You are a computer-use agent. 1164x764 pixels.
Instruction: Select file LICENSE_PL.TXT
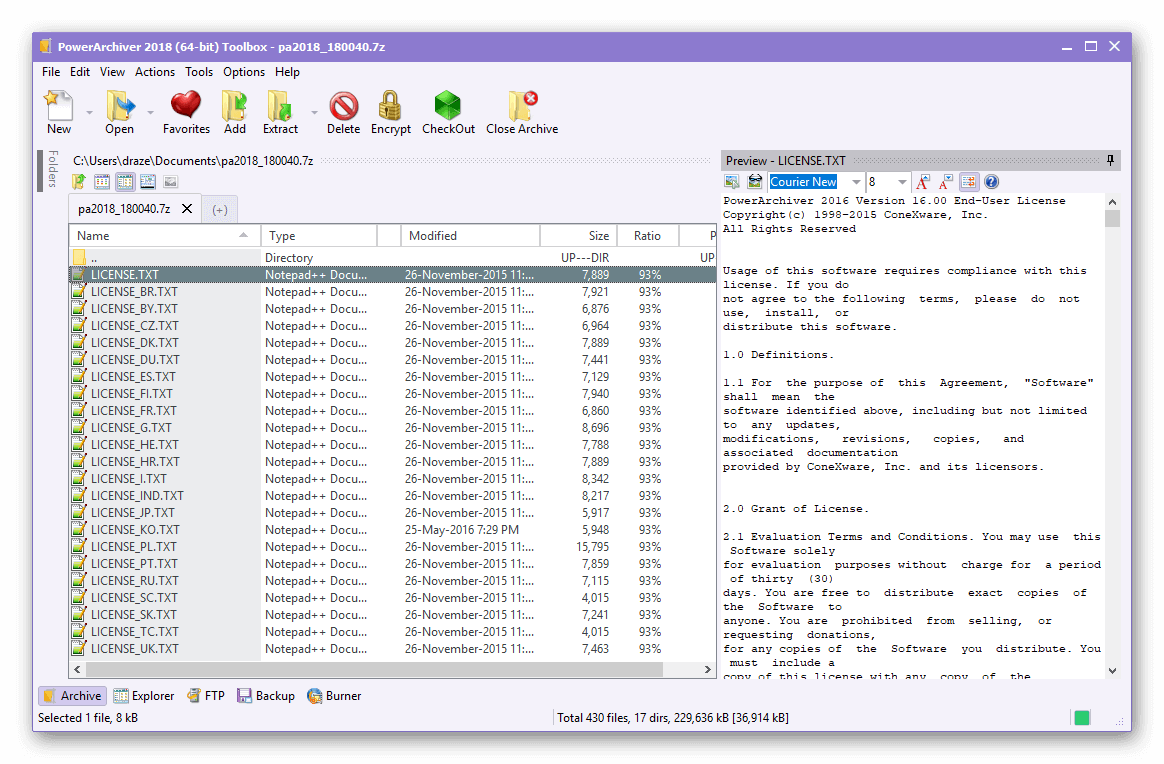tap(393, 547)
